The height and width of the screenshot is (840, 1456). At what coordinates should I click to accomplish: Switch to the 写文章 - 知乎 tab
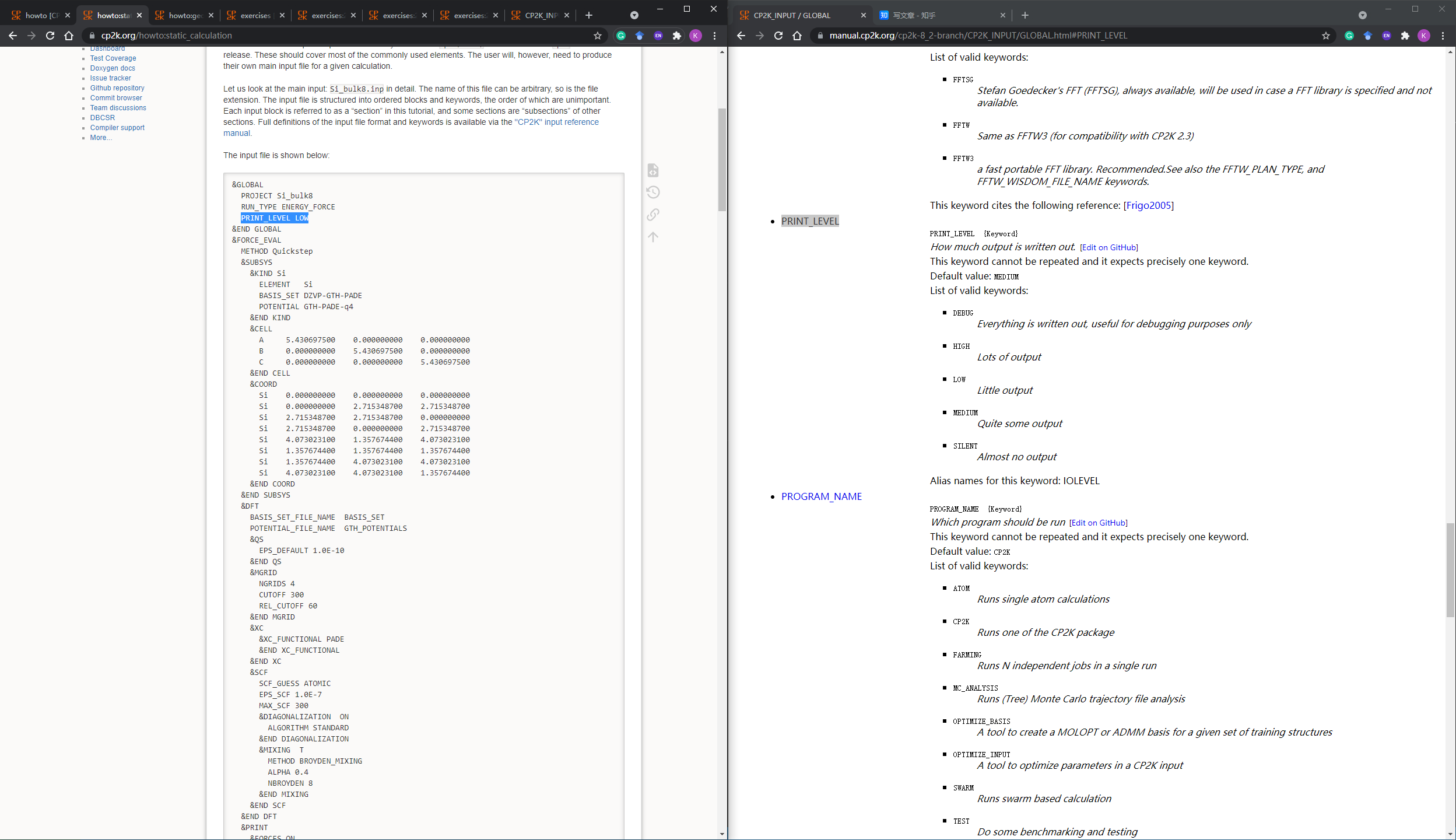pyautogui.click(x=914, y=15)
